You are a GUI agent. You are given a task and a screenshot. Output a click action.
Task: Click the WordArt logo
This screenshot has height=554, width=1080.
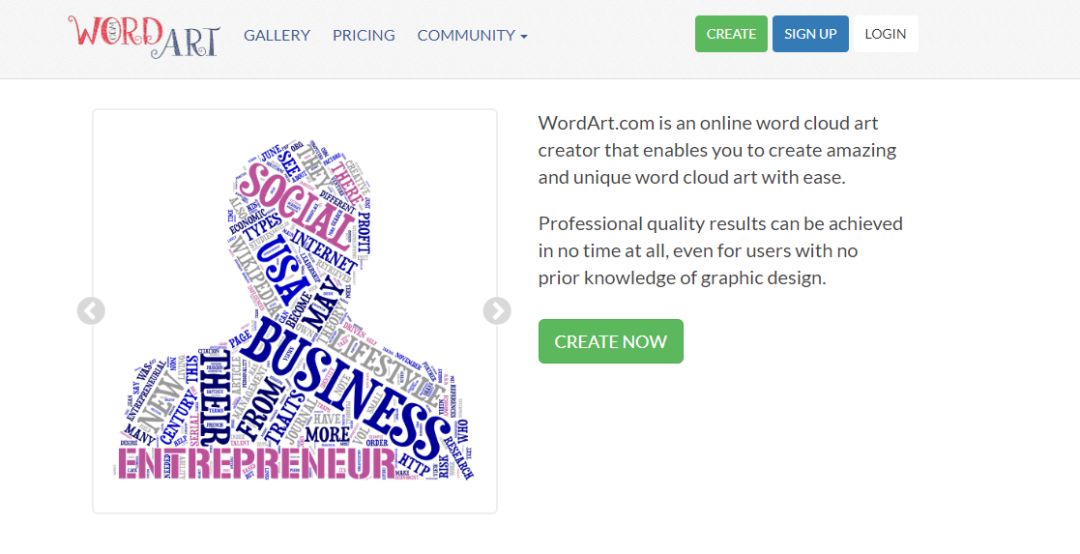click(144, 36)
